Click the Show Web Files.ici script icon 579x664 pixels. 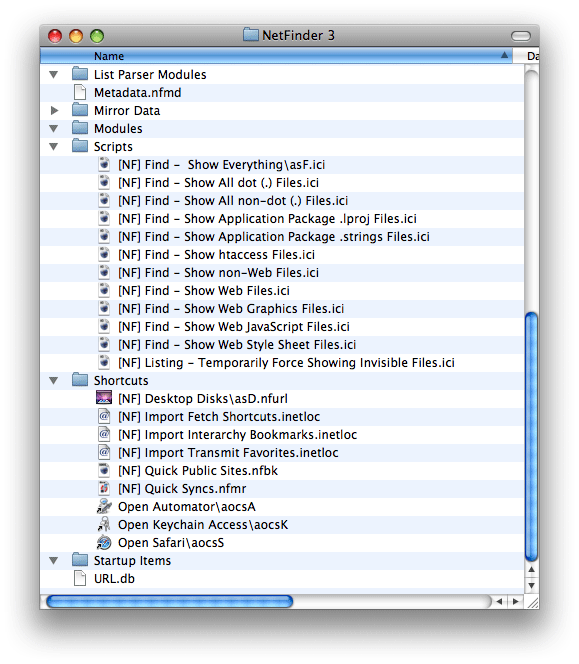(x=104, y=290)
